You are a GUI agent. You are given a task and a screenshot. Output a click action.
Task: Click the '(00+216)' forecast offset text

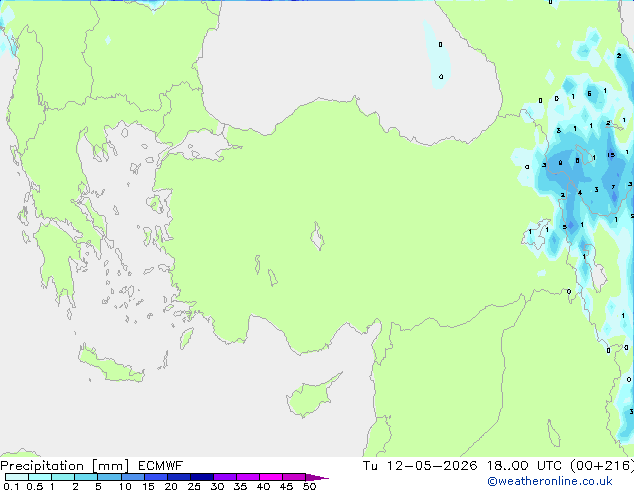click(602, 466)
